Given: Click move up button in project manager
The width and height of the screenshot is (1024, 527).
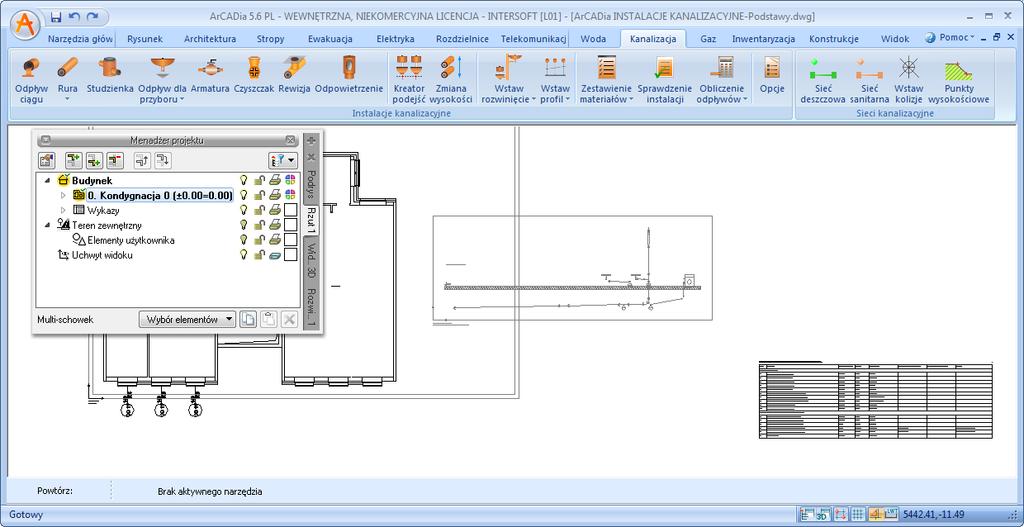Looking at the screenshot, I should pos(142,159).
